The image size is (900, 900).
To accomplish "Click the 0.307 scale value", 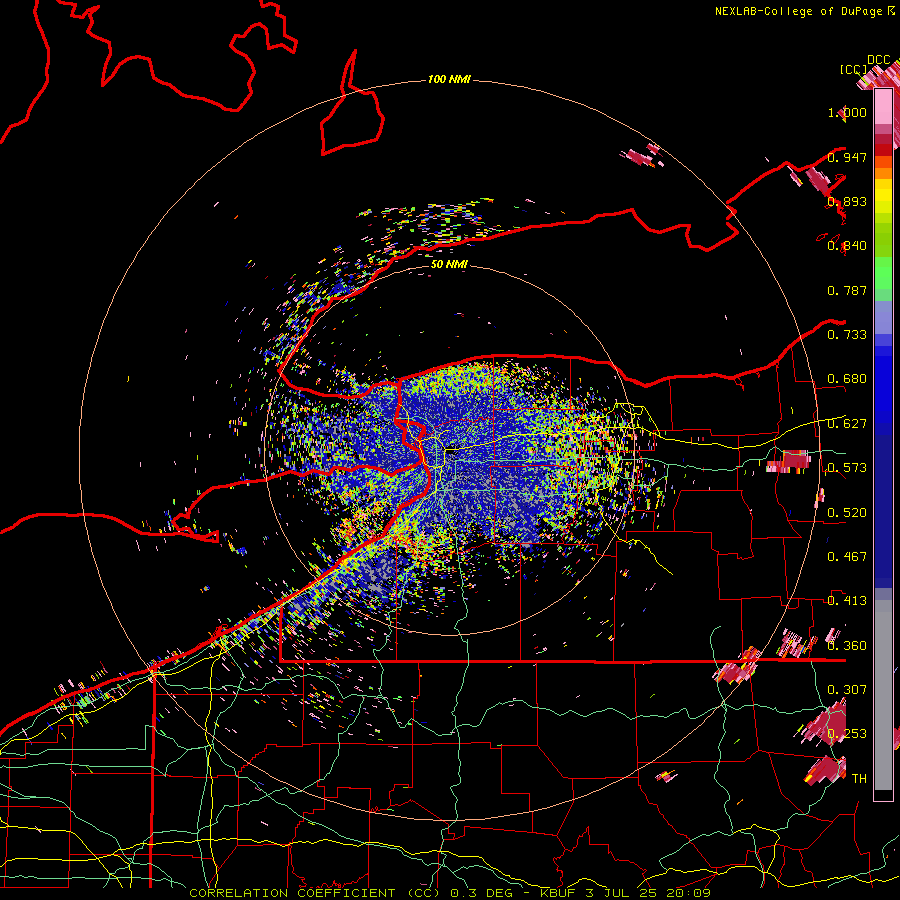I will 847,689.
